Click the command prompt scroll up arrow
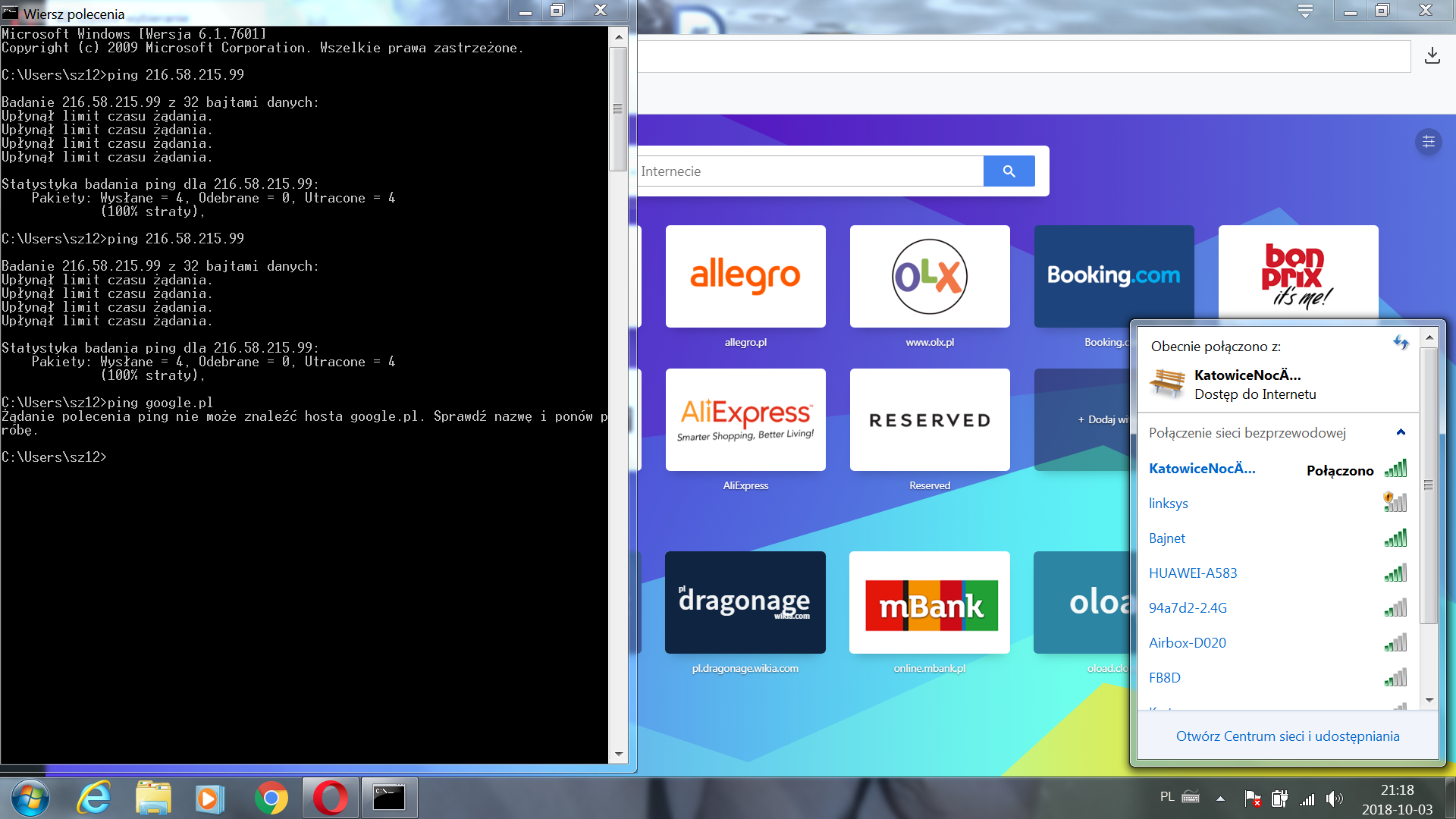 619,36
